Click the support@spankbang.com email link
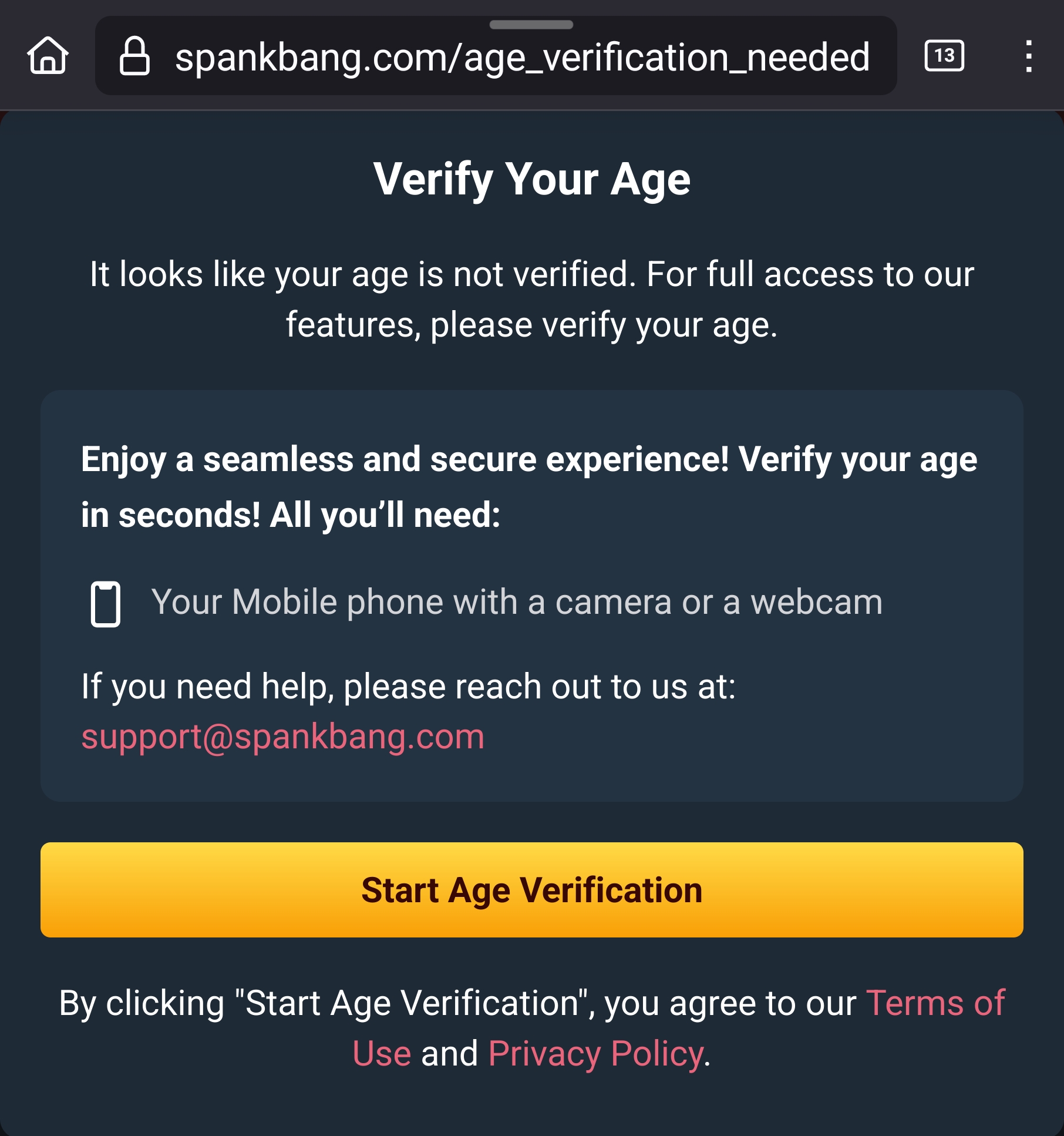The height and width of the screenshot is (1136, 1064). tap(282, 737)
